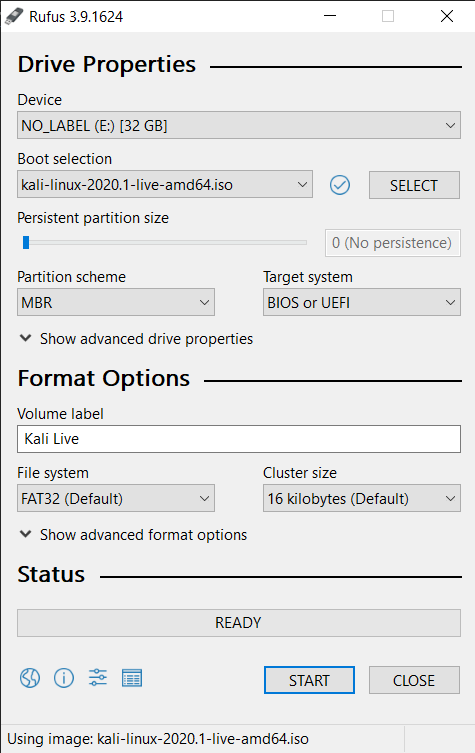This screenshot has height=753, width=475.
Task: Minimize the Rufus window
Action: tap(329, 16)
